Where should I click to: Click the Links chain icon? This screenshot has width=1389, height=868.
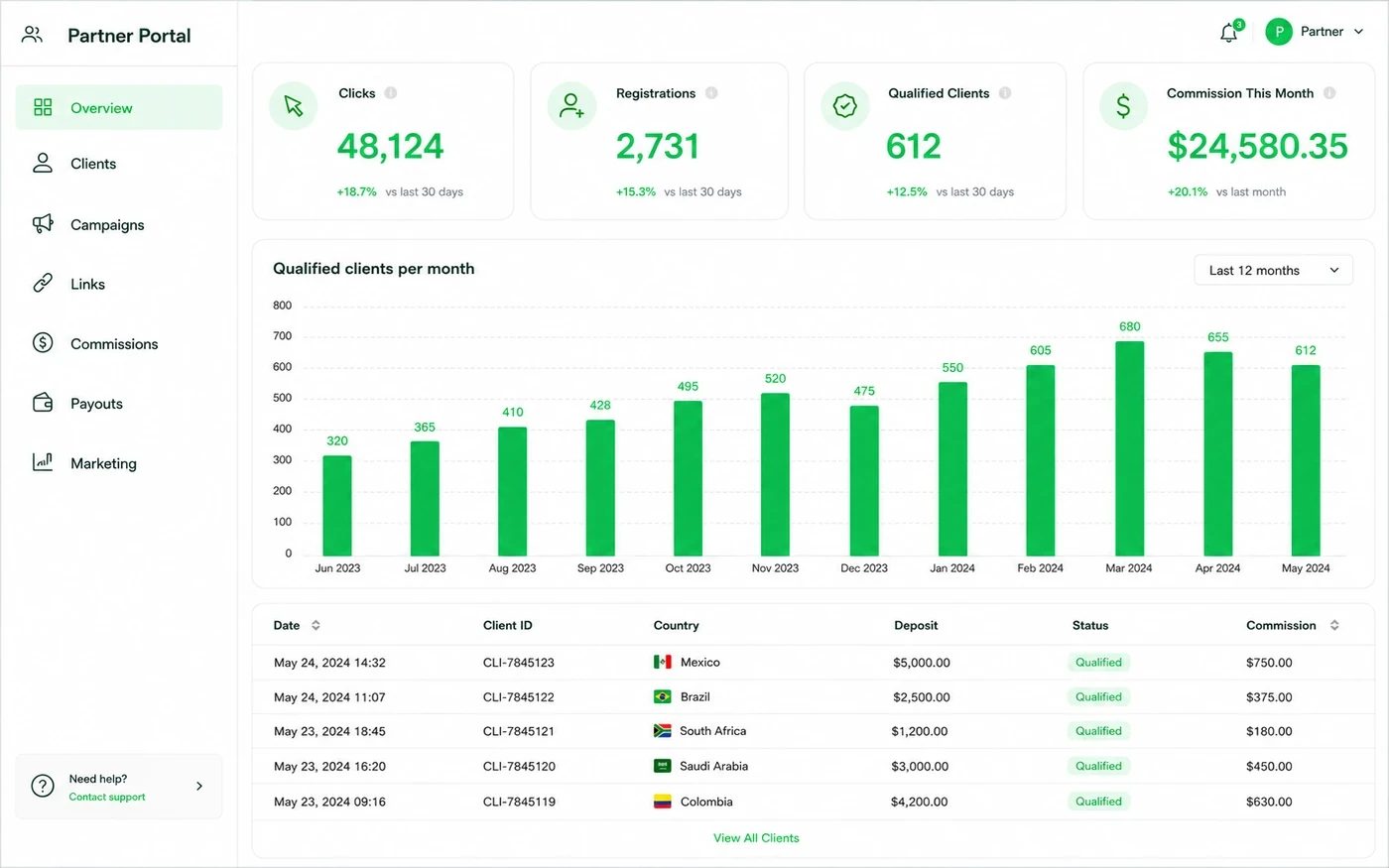coord(43,283)
